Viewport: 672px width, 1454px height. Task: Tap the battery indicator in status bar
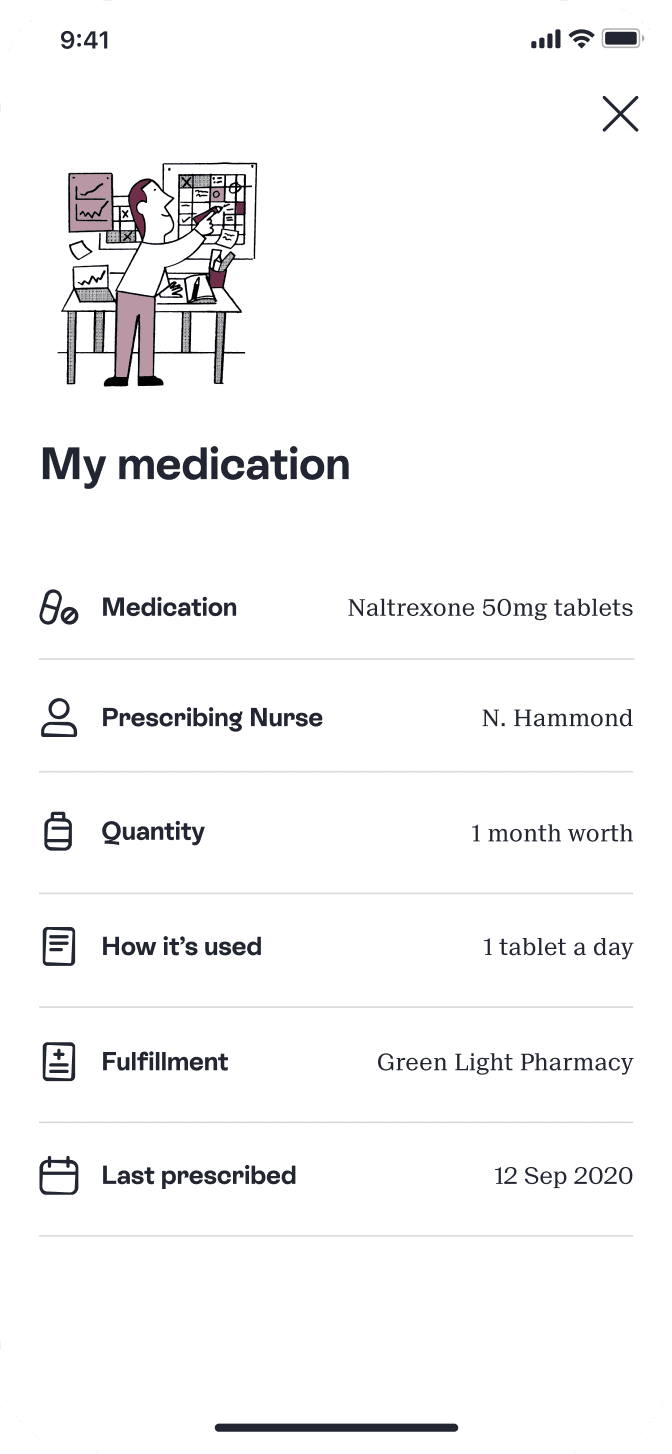pyautogui.click(x=621, y=39)
